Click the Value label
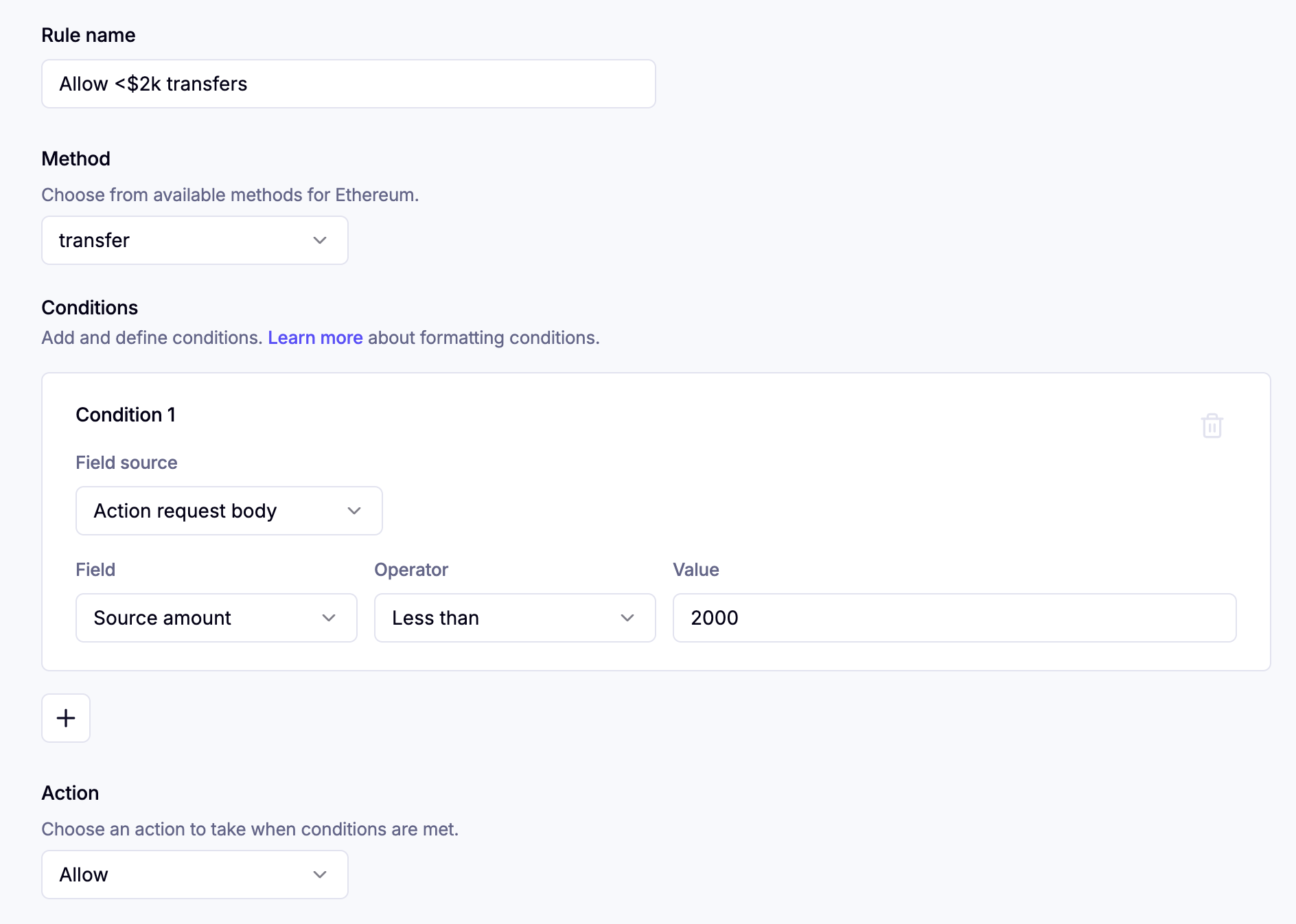The width and height of the screenshot is (1296, 924). [696, 570]
